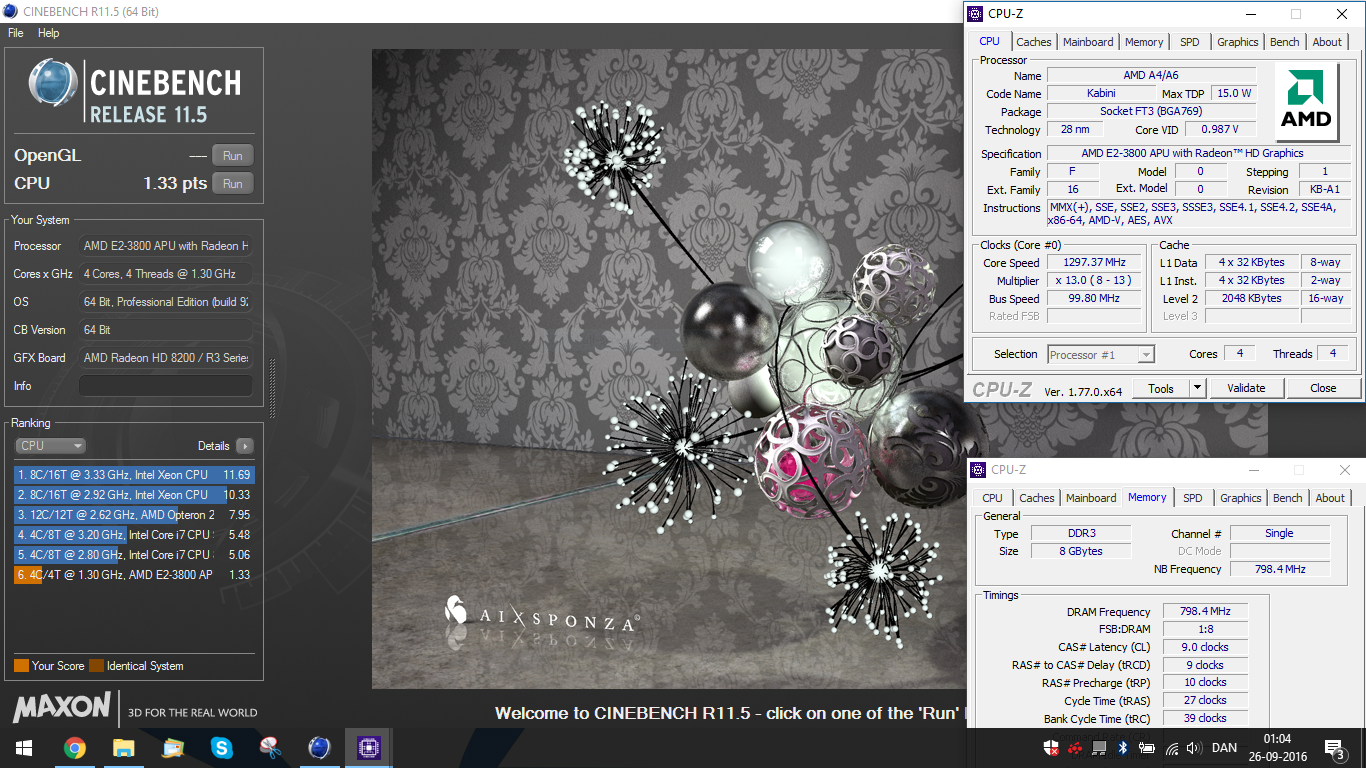
Task: Launch the Snipping Tool taskbar icon
Action: (x=270, y=747)
